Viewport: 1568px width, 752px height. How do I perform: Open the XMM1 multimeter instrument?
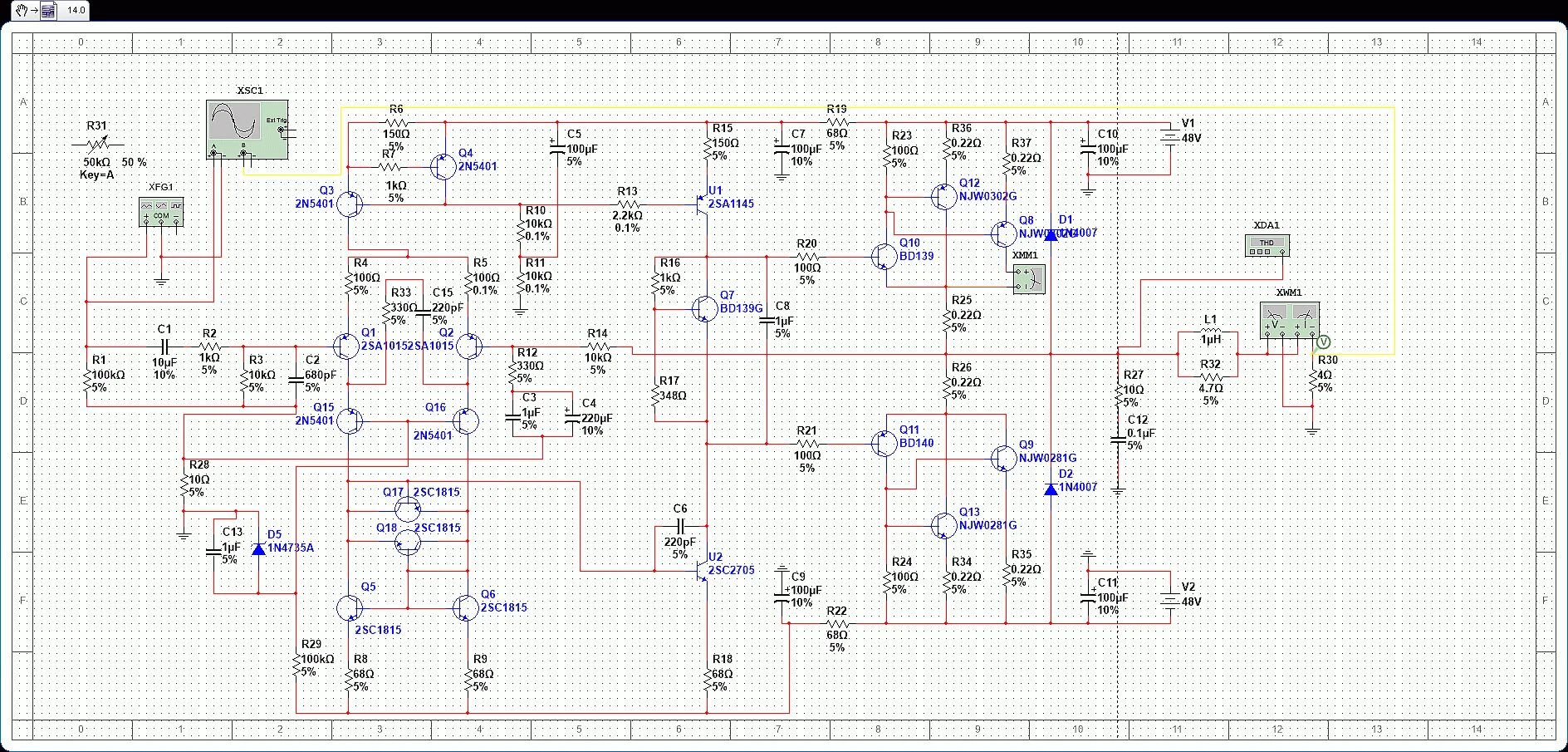click(1029, 279)
